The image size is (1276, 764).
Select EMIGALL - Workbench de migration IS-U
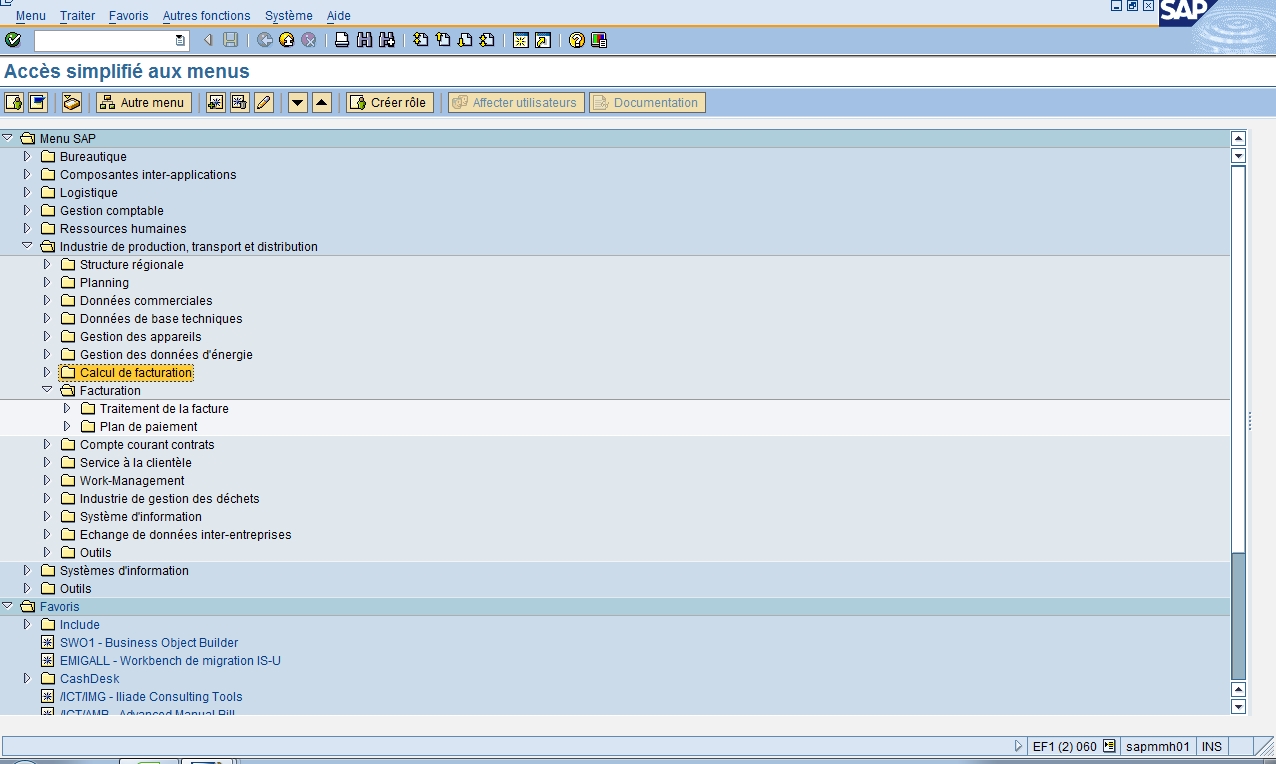tap(170, 660)
